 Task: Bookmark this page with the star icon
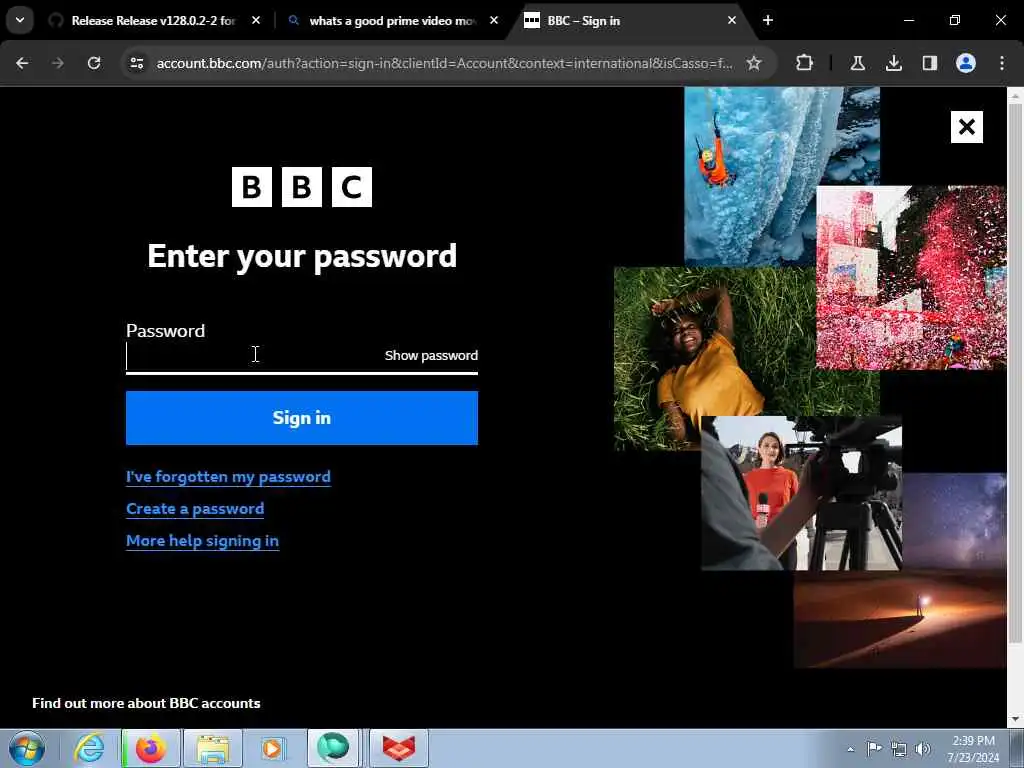click(x=754, y=63)
